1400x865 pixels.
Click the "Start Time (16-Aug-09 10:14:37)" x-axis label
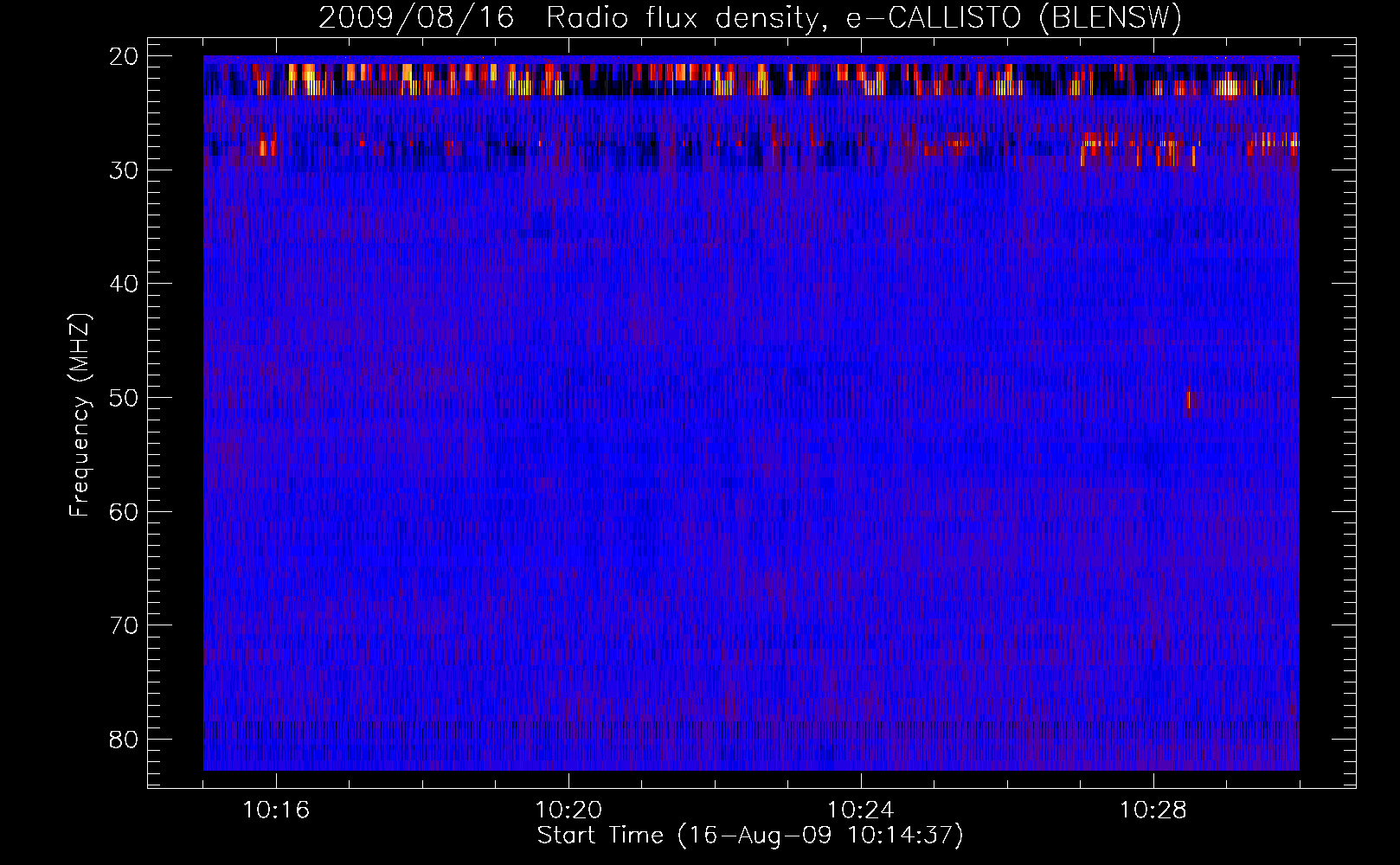750,836
